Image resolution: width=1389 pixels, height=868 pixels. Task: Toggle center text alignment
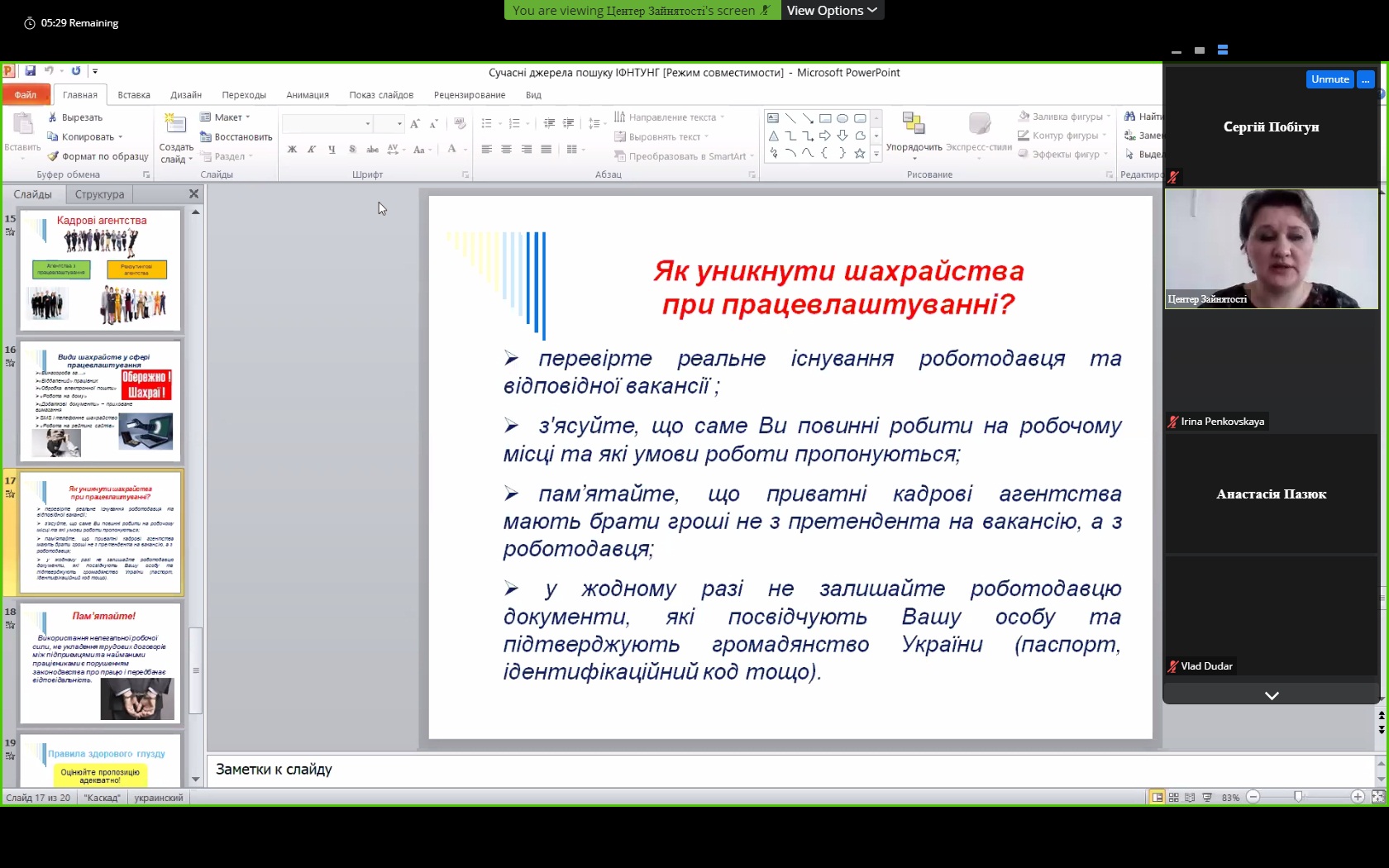pyautogui.click(x=506, y=150)
